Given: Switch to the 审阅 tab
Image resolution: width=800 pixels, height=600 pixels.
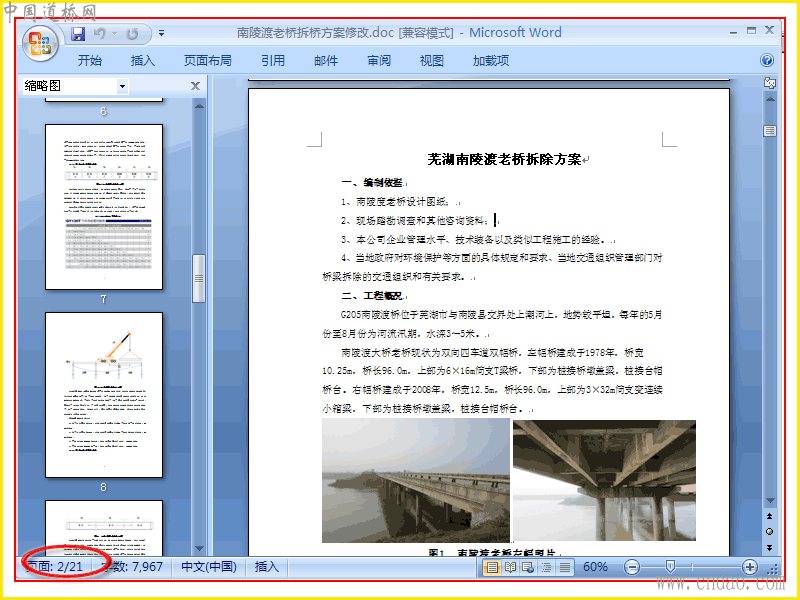Looking at the screenshot, I should tap(379, 60).
